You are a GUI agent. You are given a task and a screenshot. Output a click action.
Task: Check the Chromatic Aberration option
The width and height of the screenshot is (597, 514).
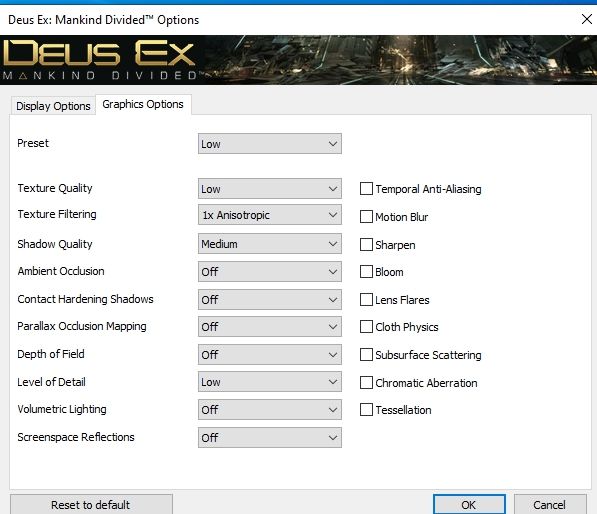tap(366, 383)
